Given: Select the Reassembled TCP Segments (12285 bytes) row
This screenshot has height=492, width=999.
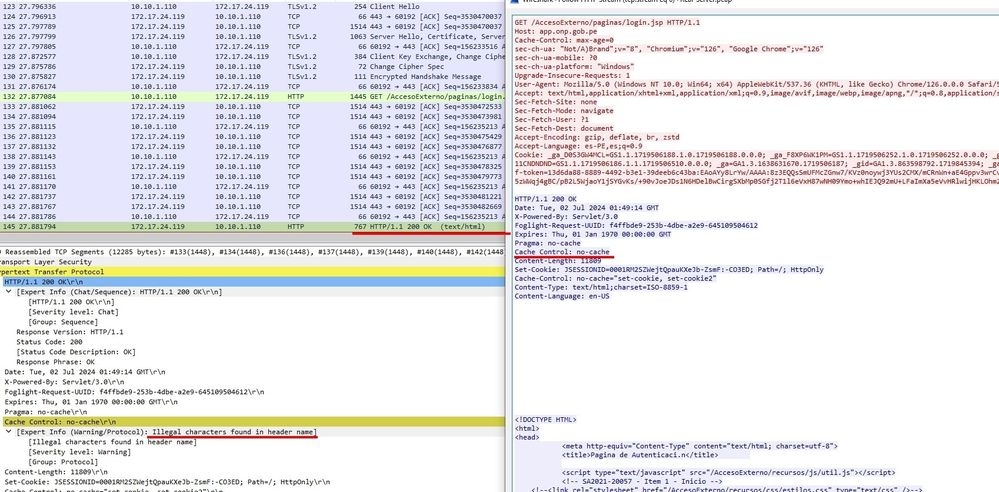Looking at the screenshot, I should [x=252, y=252].
